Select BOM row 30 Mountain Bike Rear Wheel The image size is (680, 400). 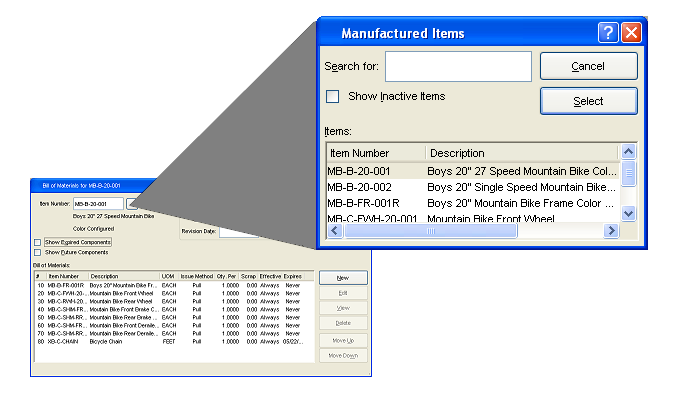point(174,301)
